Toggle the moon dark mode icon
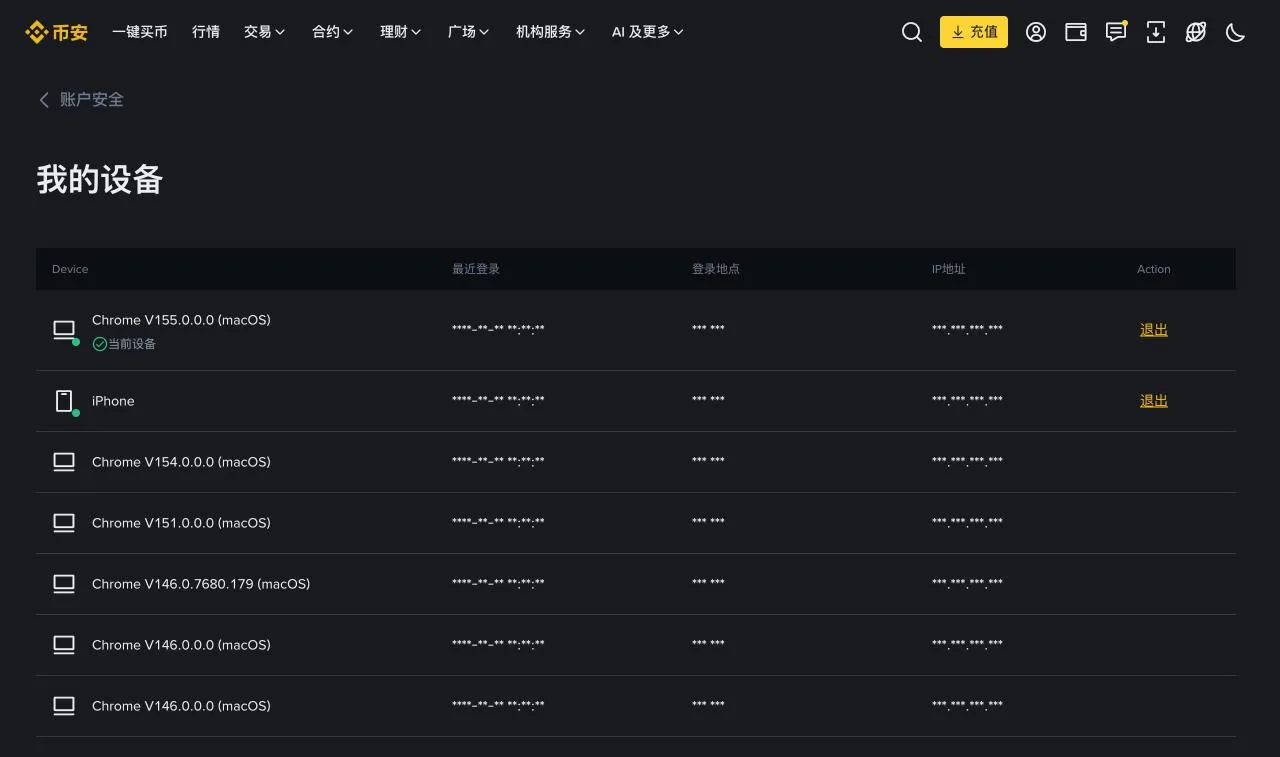1280x757 pixels. (1236, 32)
